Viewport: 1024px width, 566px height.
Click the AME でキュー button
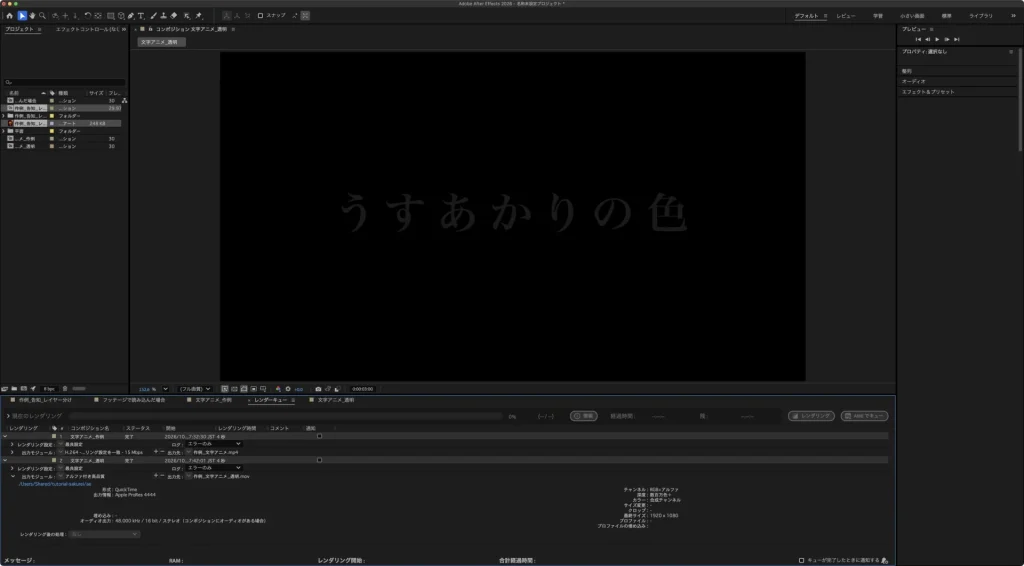pyautogui.click(x=864, y=416)
